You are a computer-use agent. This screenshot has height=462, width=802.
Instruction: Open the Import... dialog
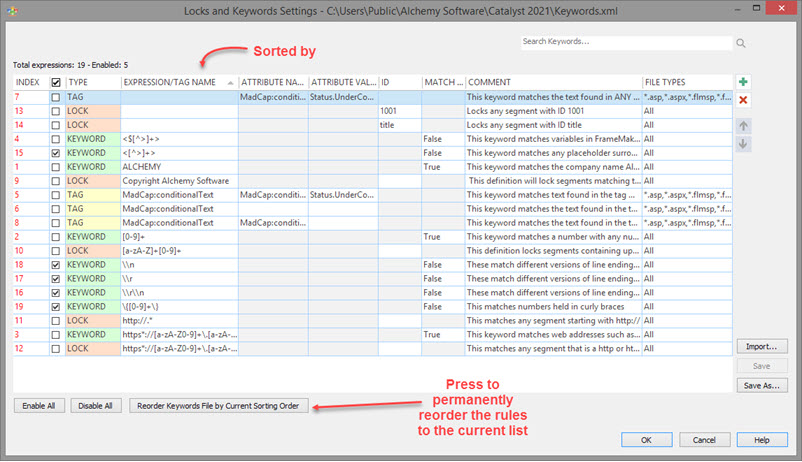tap(763, 346)
